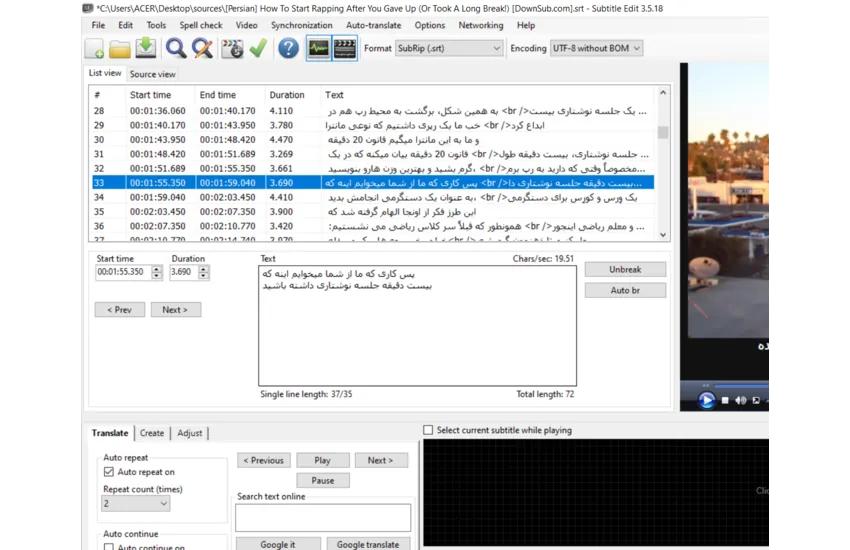Toggle the video player toolbar icon
The height and width of the screenshot is (550, 850).
(x=345, y=48)
